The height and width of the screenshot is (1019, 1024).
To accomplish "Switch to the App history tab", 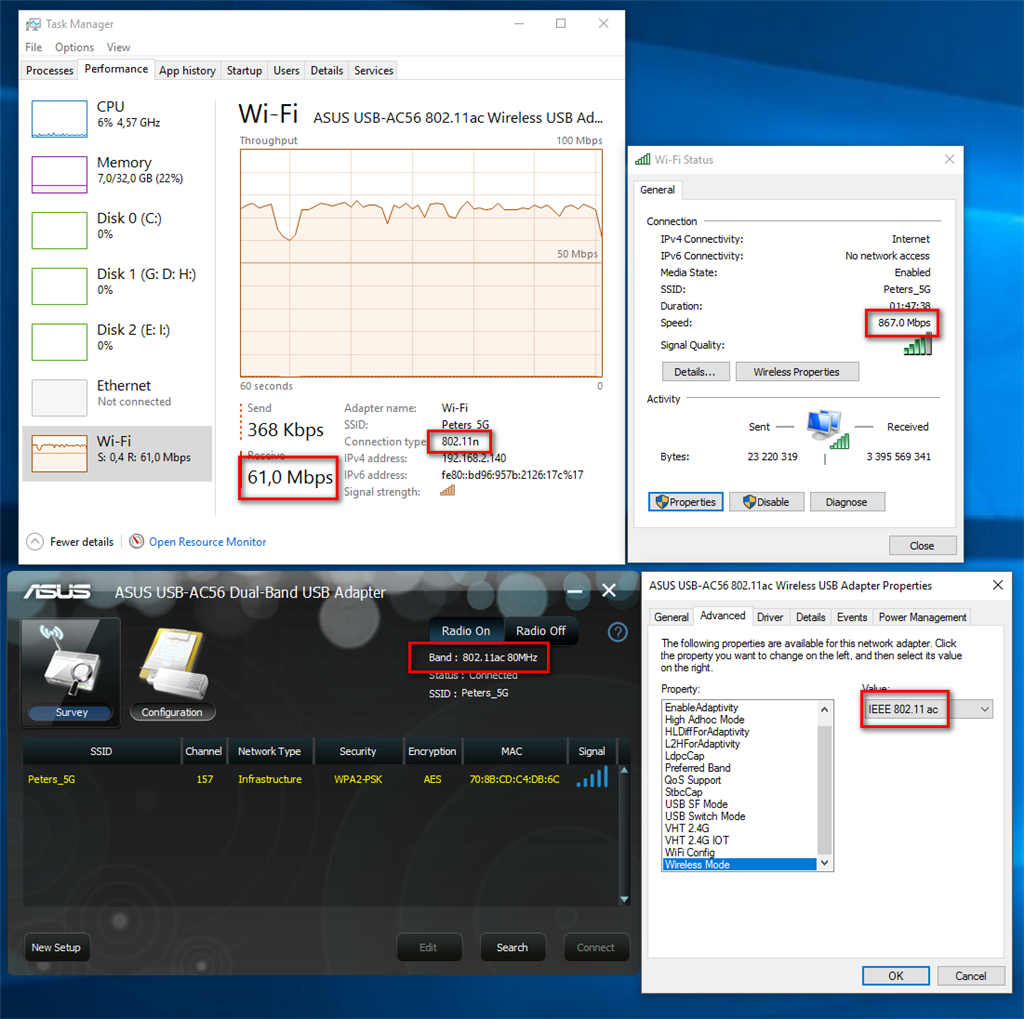I will click(187, 71).
